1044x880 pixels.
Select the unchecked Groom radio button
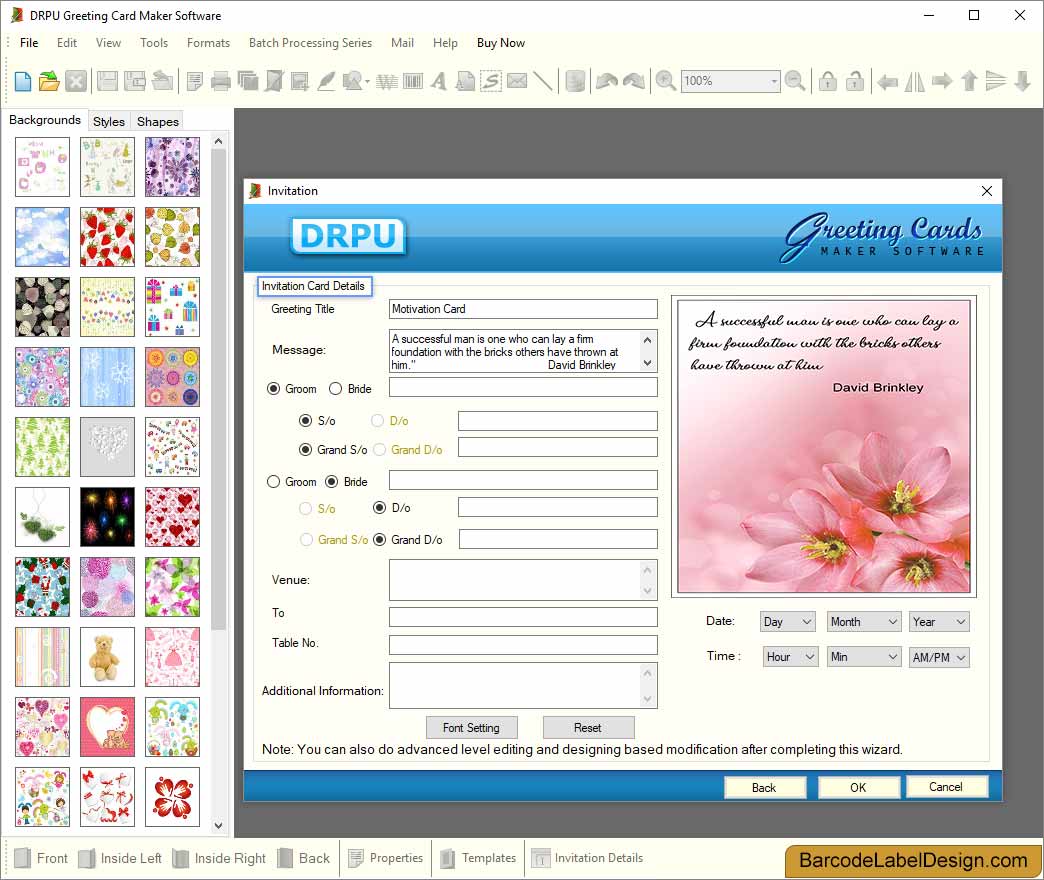tap(273, 482)
